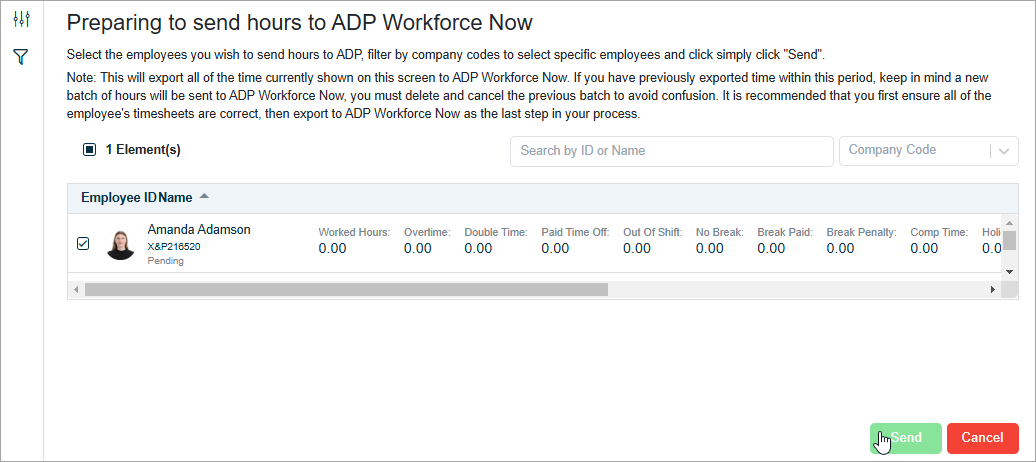The width and height of the screenshot is (1036, 462).
Task: Click the Employee ID column header
Action: tap(119, 197)
